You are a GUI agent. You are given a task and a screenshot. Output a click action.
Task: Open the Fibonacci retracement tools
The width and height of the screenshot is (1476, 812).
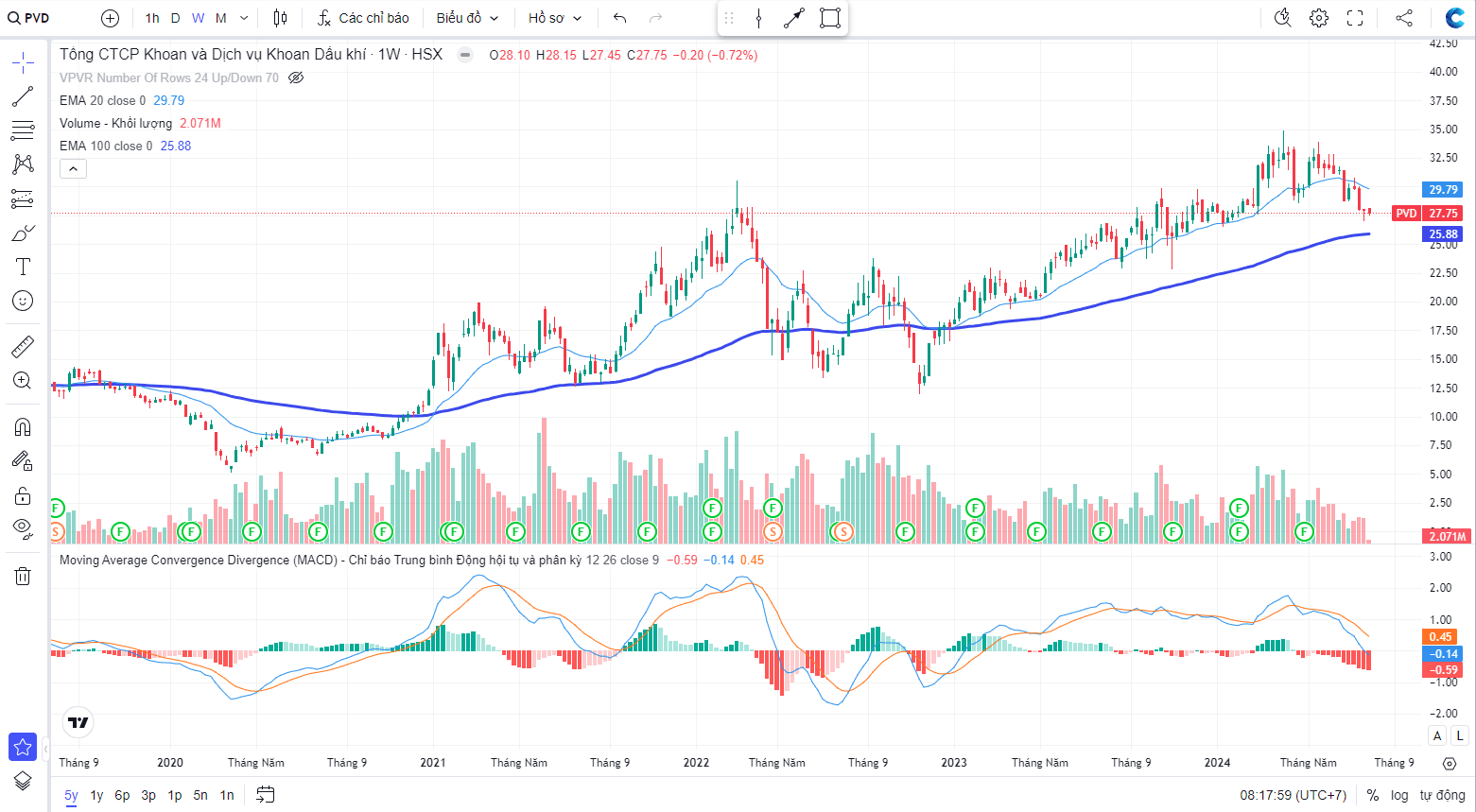tap(23, 130)
